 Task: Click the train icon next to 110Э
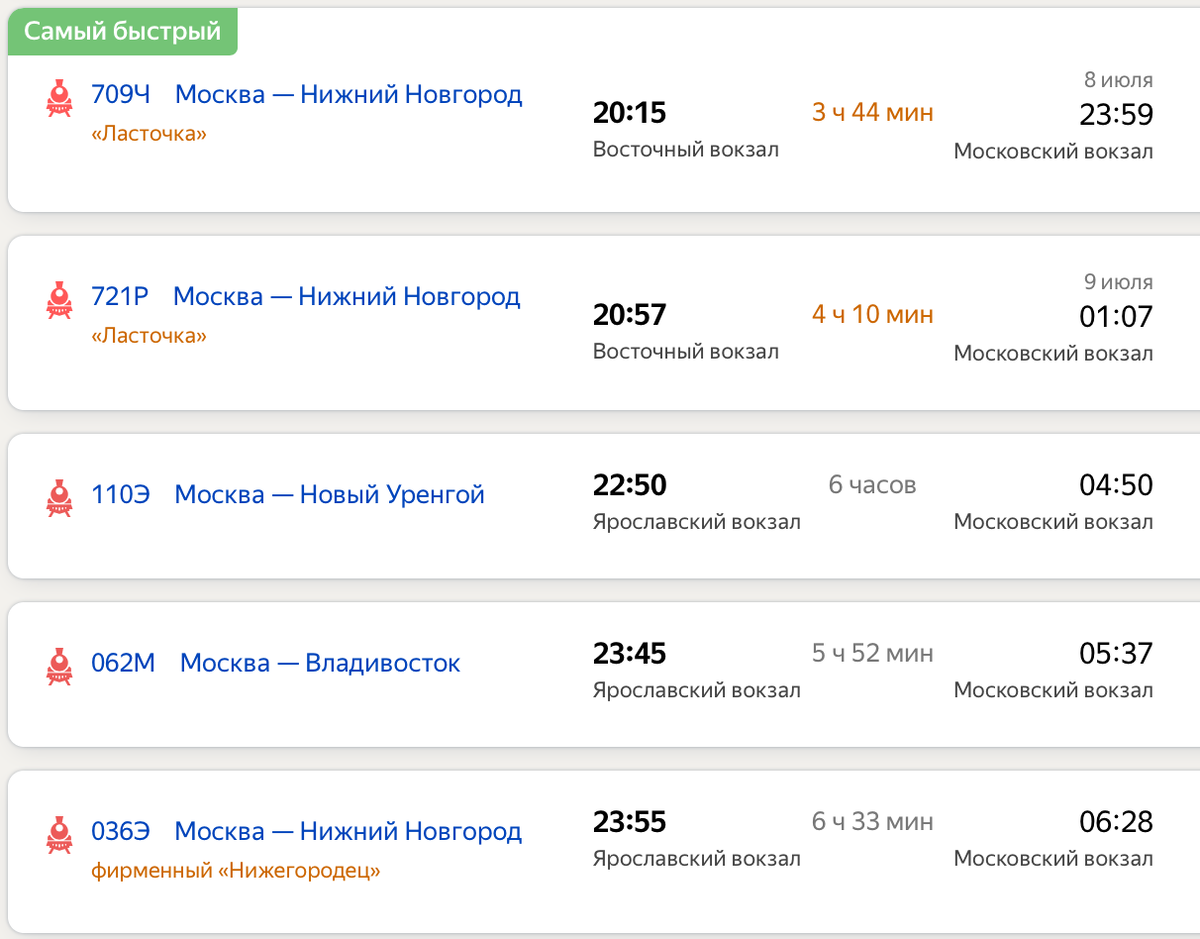[60, 498]
